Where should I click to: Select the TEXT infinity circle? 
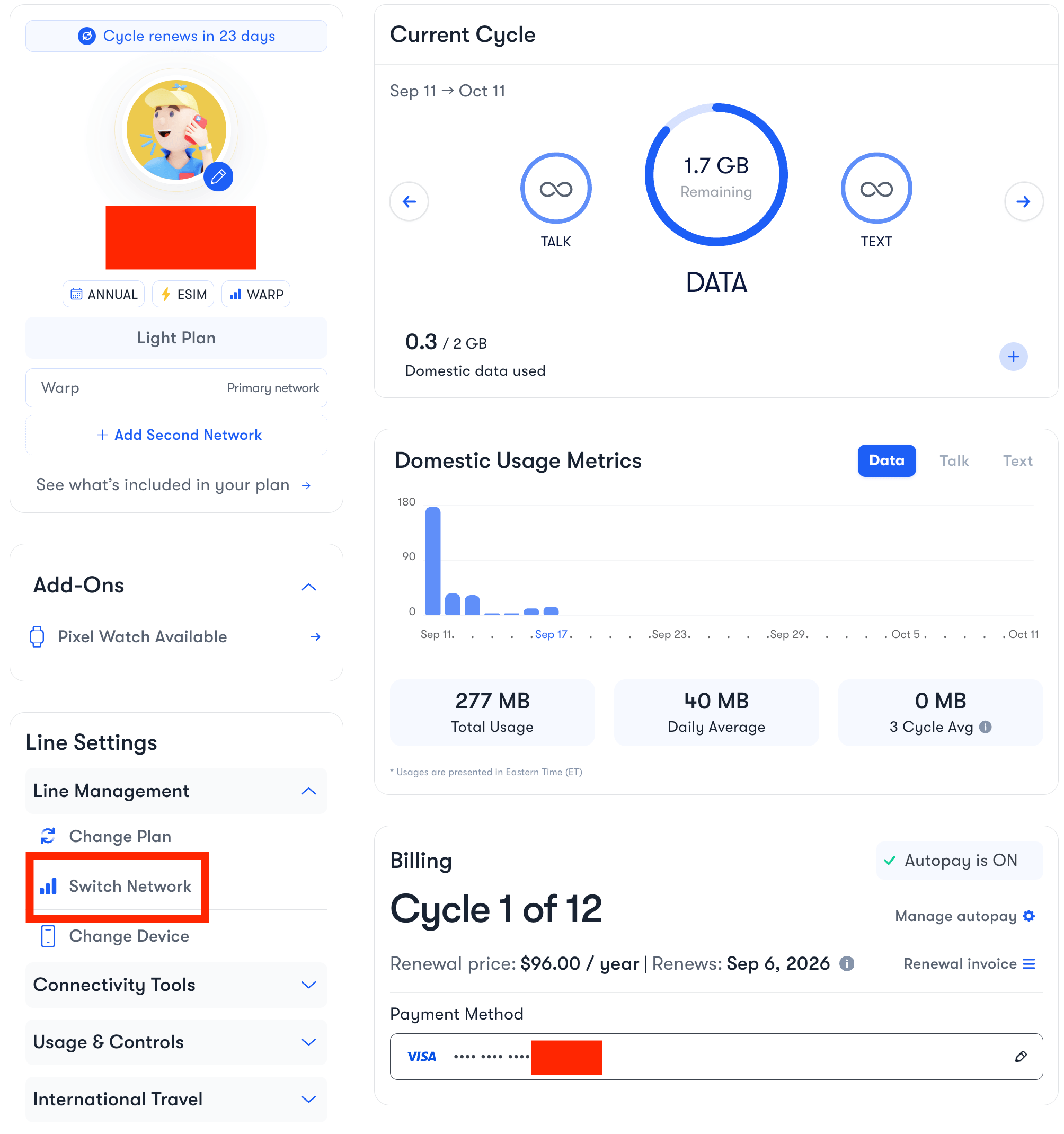pyautogui.click(x=876, y=188)
